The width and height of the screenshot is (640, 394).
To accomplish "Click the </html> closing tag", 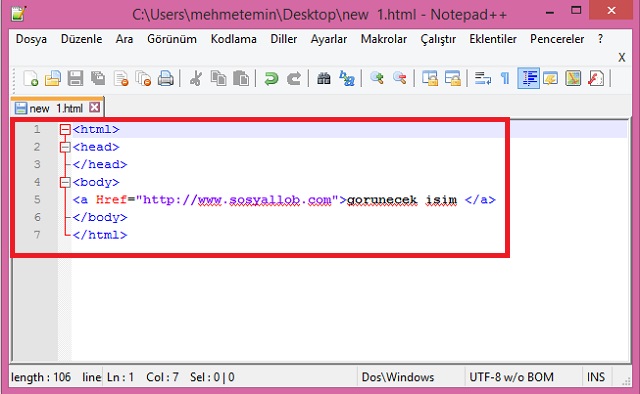I will 100,235.
